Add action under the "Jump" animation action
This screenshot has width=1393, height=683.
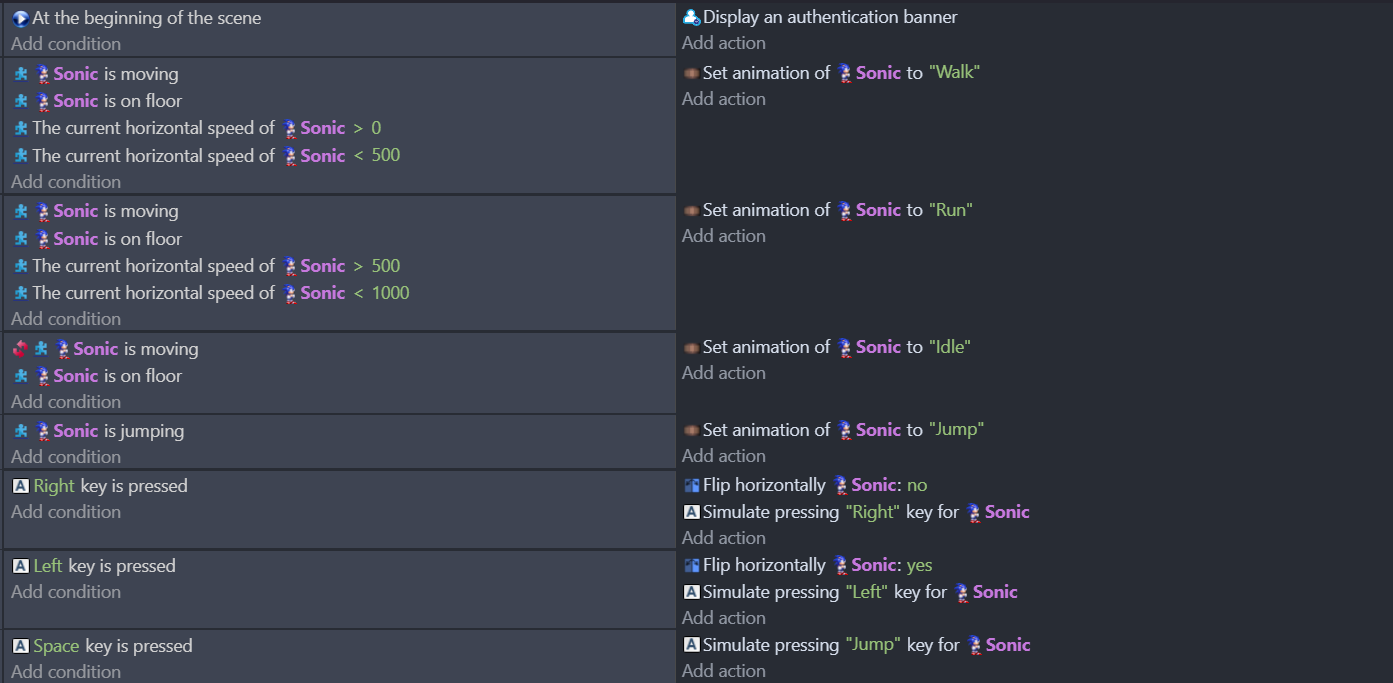pyautogui.click(x=724, y=456)
